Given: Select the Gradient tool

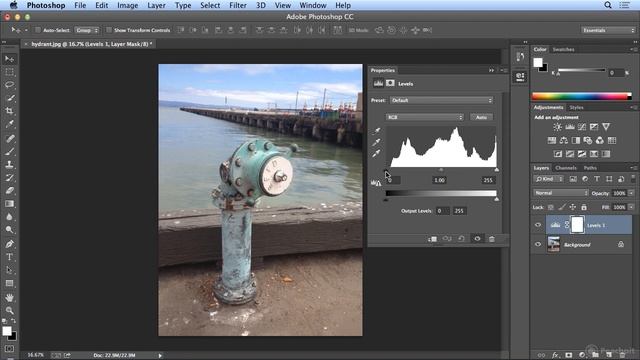Looking at the screenshot, I should tap(9, 204).
